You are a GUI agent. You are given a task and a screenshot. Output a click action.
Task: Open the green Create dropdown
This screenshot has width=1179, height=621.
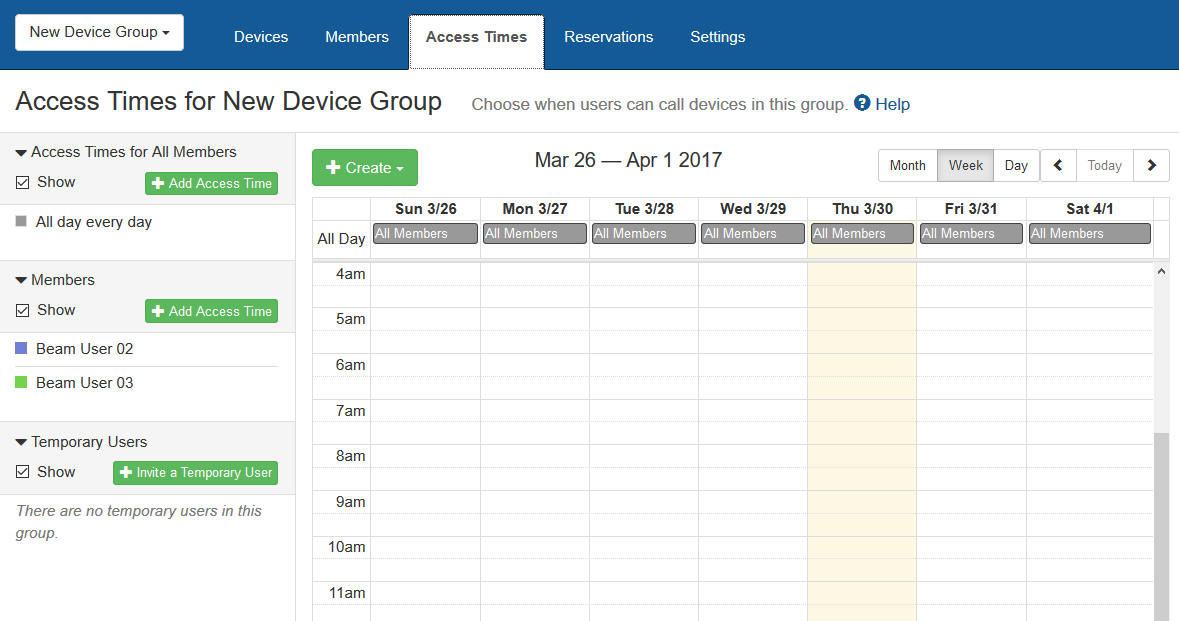tap(364, 168)
